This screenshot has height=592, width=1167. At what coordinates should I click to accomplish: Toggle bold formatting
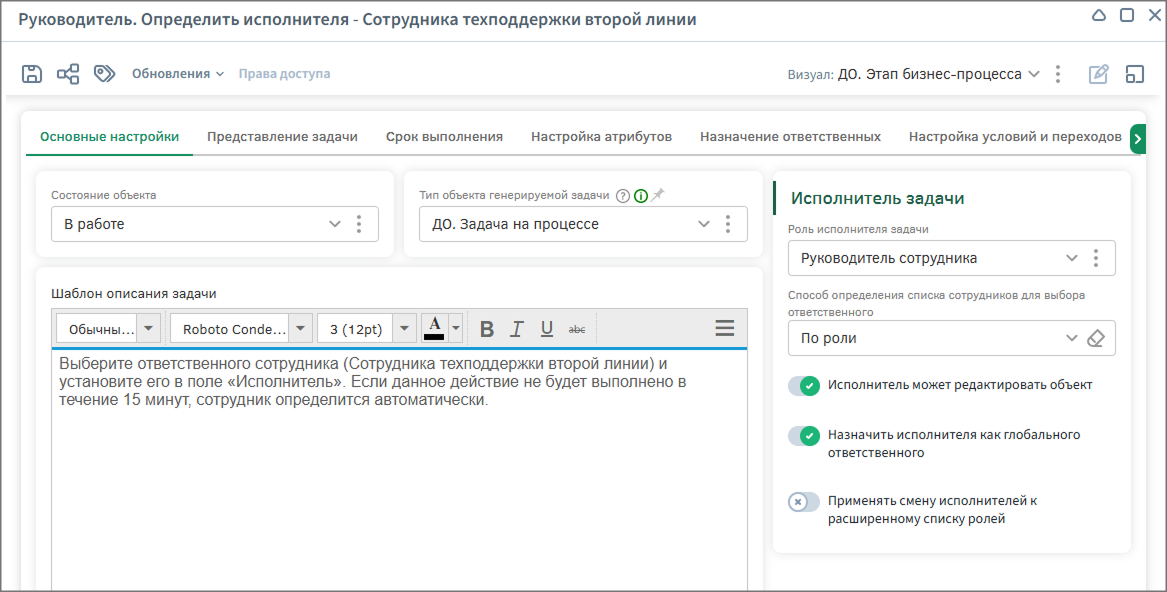(x=487, y=328)
